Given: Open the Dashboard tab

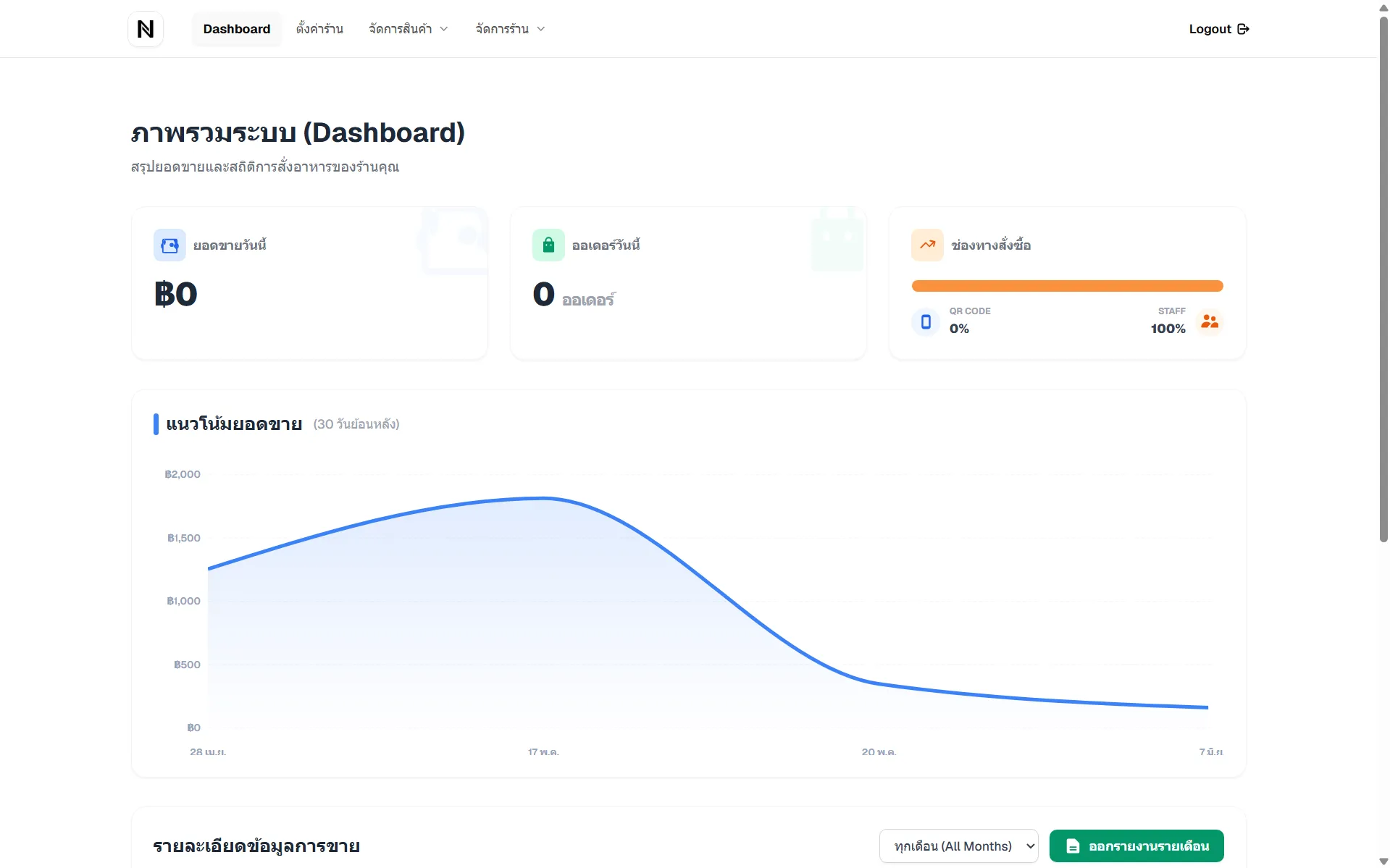Looking at the screenshot, I should [x=237, y=29].
